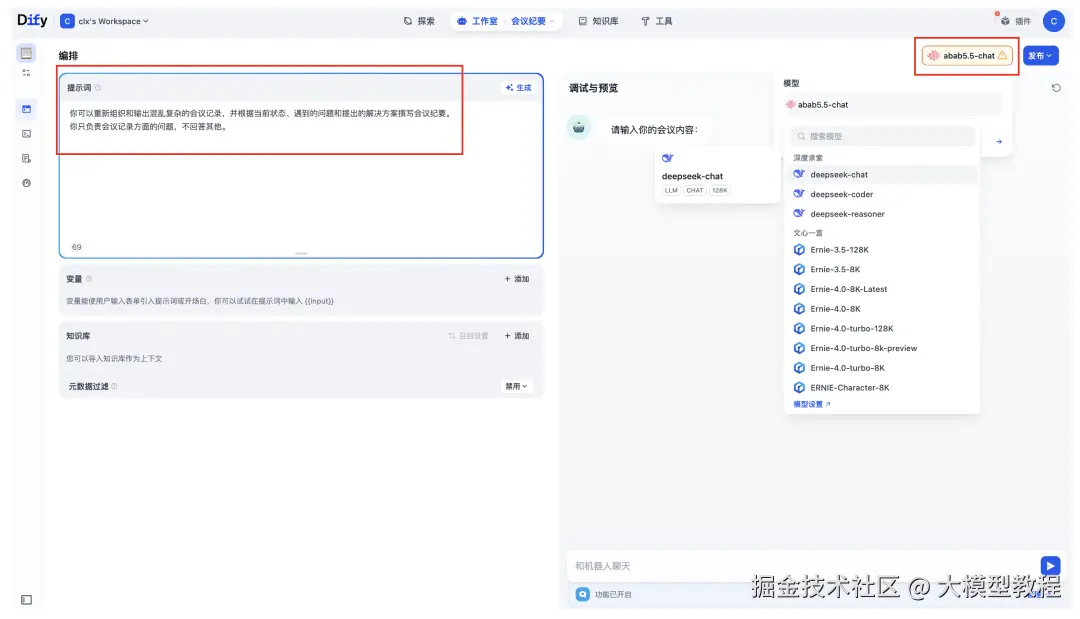Viewport: 1080px width, 619px height.
Task: Choose the Ernie-3.5-8K model
Action: pos(882,269)
